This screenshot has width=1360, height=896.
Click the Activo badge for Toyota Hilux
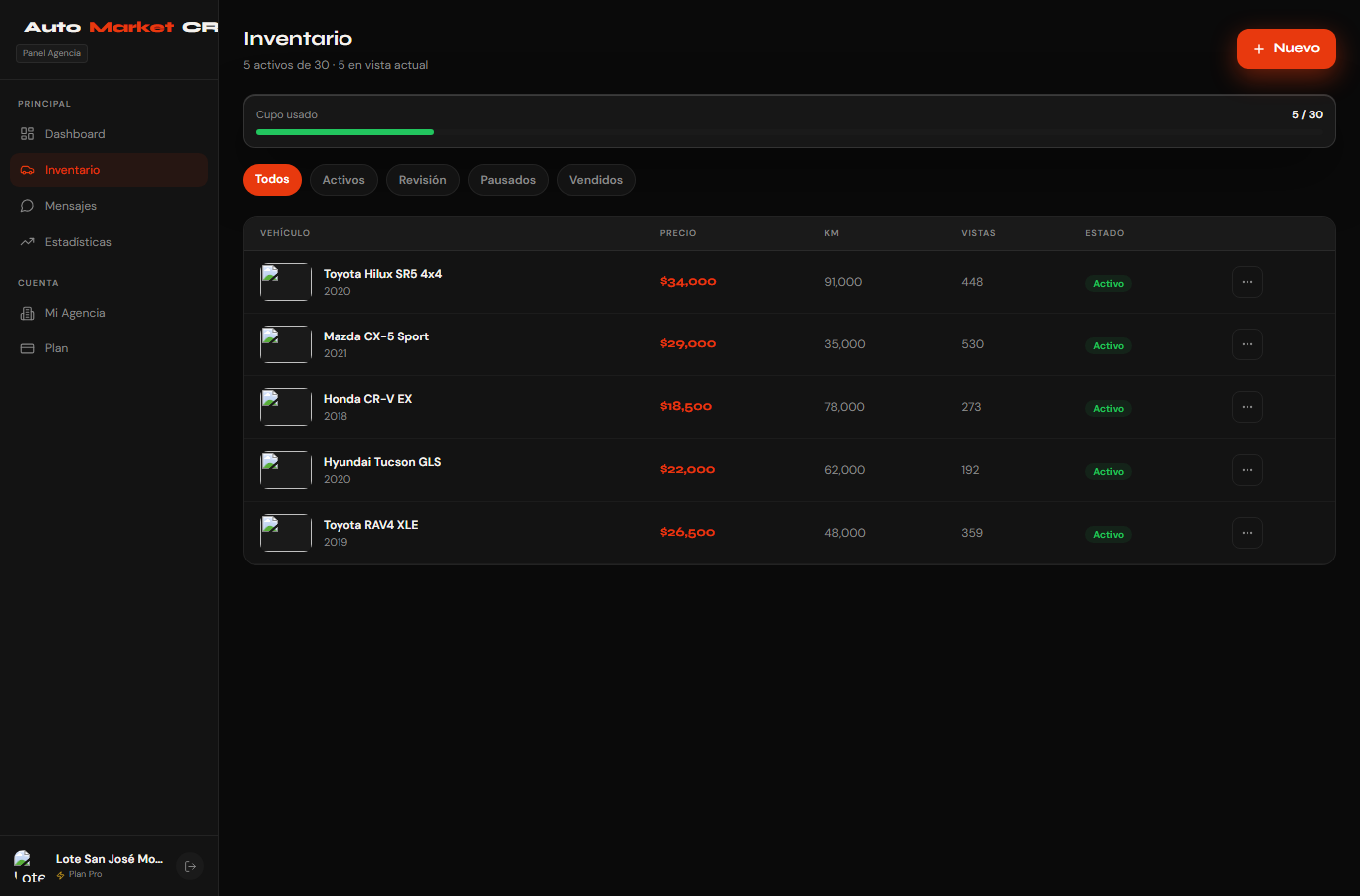pos(1108,284)
